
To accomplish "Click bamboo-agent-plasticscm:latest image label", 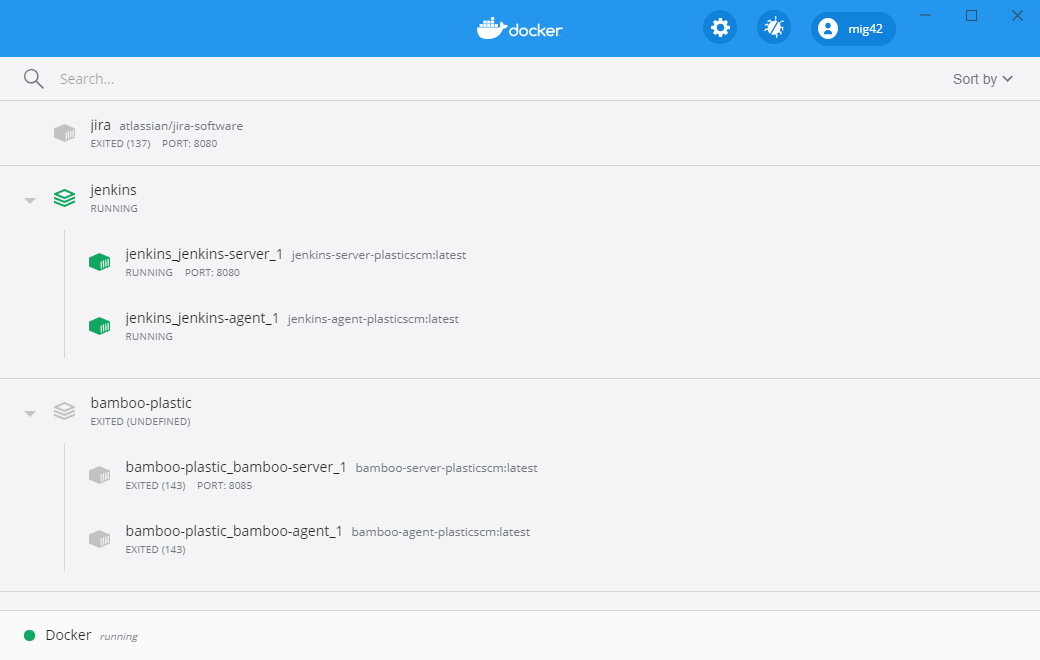I will pyautogui.click(x=440, y=532).
